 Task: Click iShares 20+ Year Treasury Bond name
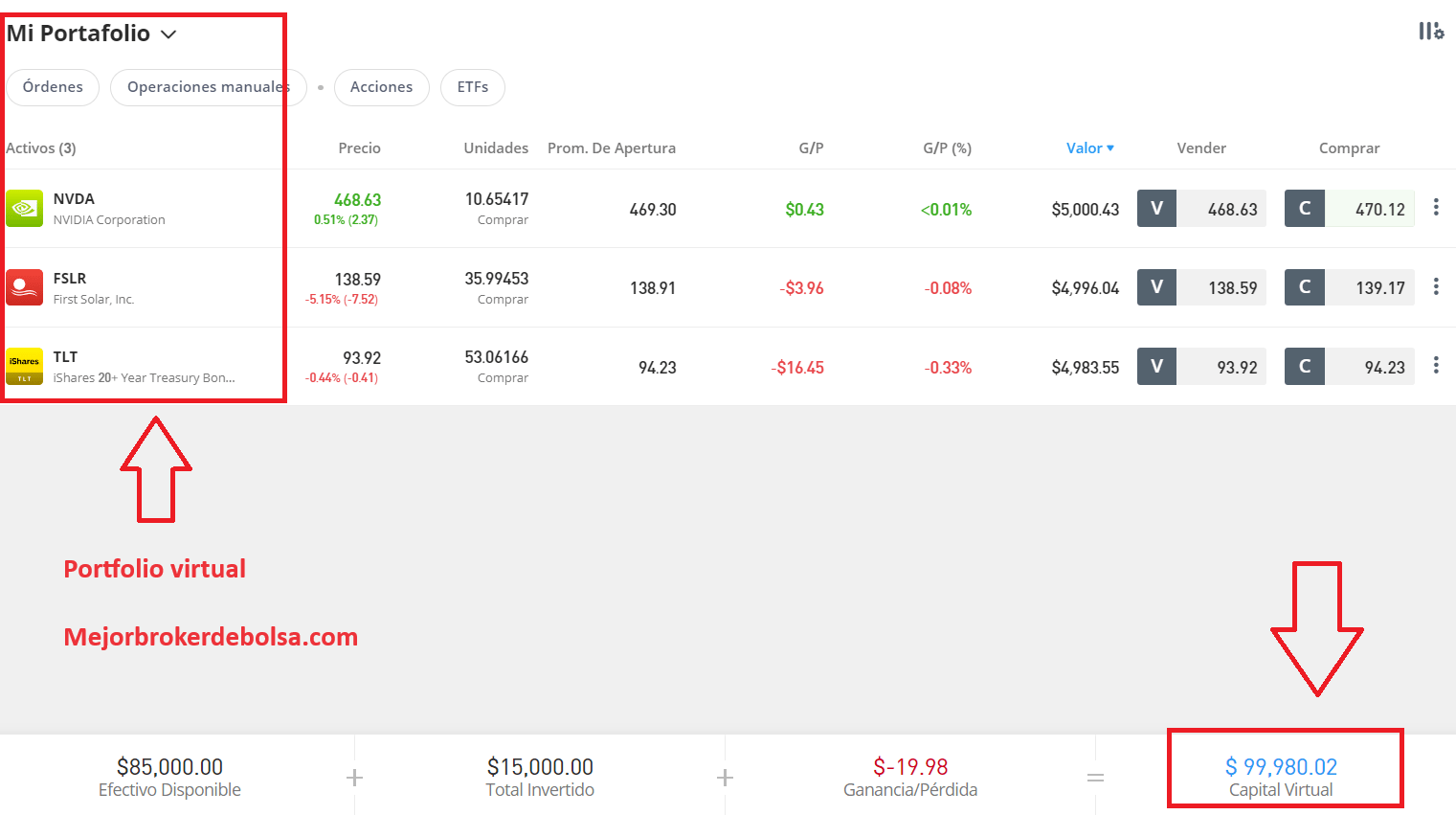pos(144,378)
